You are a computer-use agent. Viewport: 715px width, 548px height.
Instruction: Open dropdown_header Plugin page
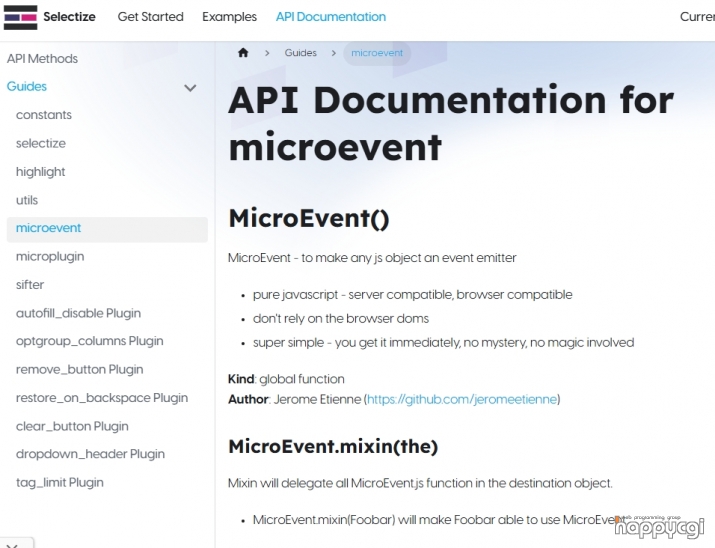click(90, 454)
